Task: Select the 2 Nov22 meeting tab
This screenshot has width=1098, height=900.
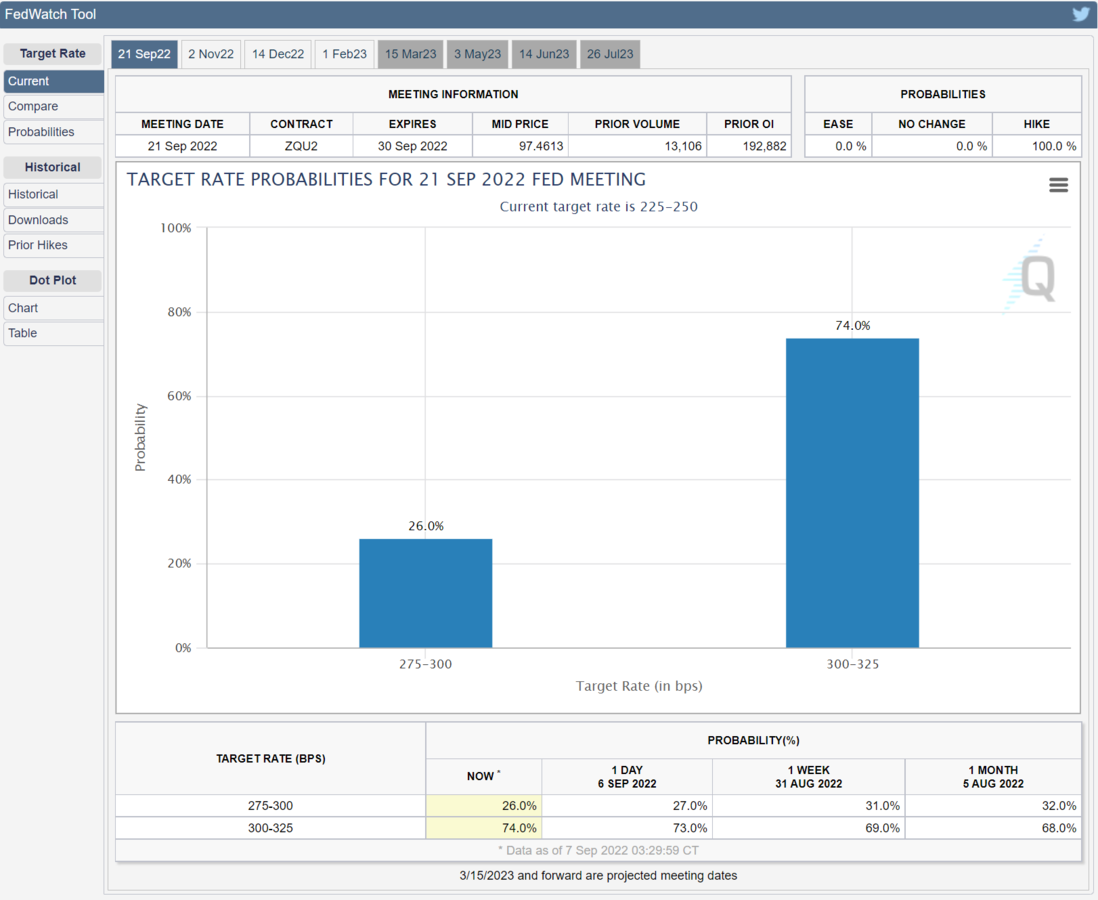Action: tap(211, 54)
